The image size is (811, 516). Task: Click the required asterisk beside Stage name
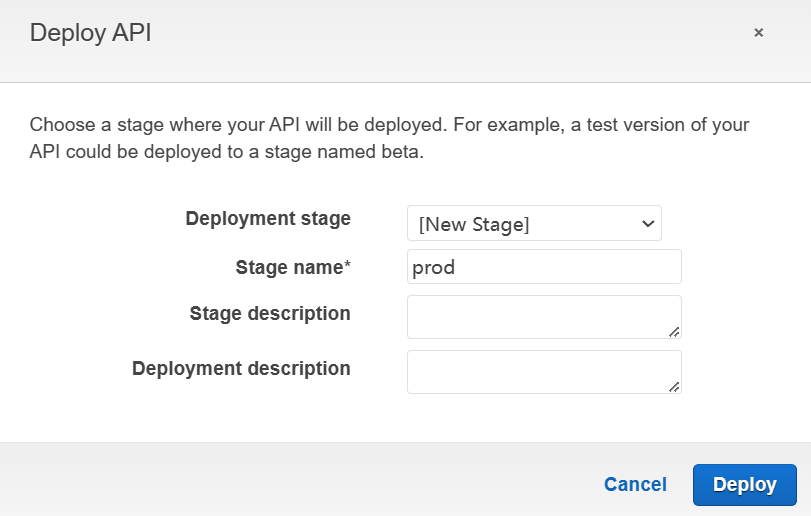tap(348, 266)
